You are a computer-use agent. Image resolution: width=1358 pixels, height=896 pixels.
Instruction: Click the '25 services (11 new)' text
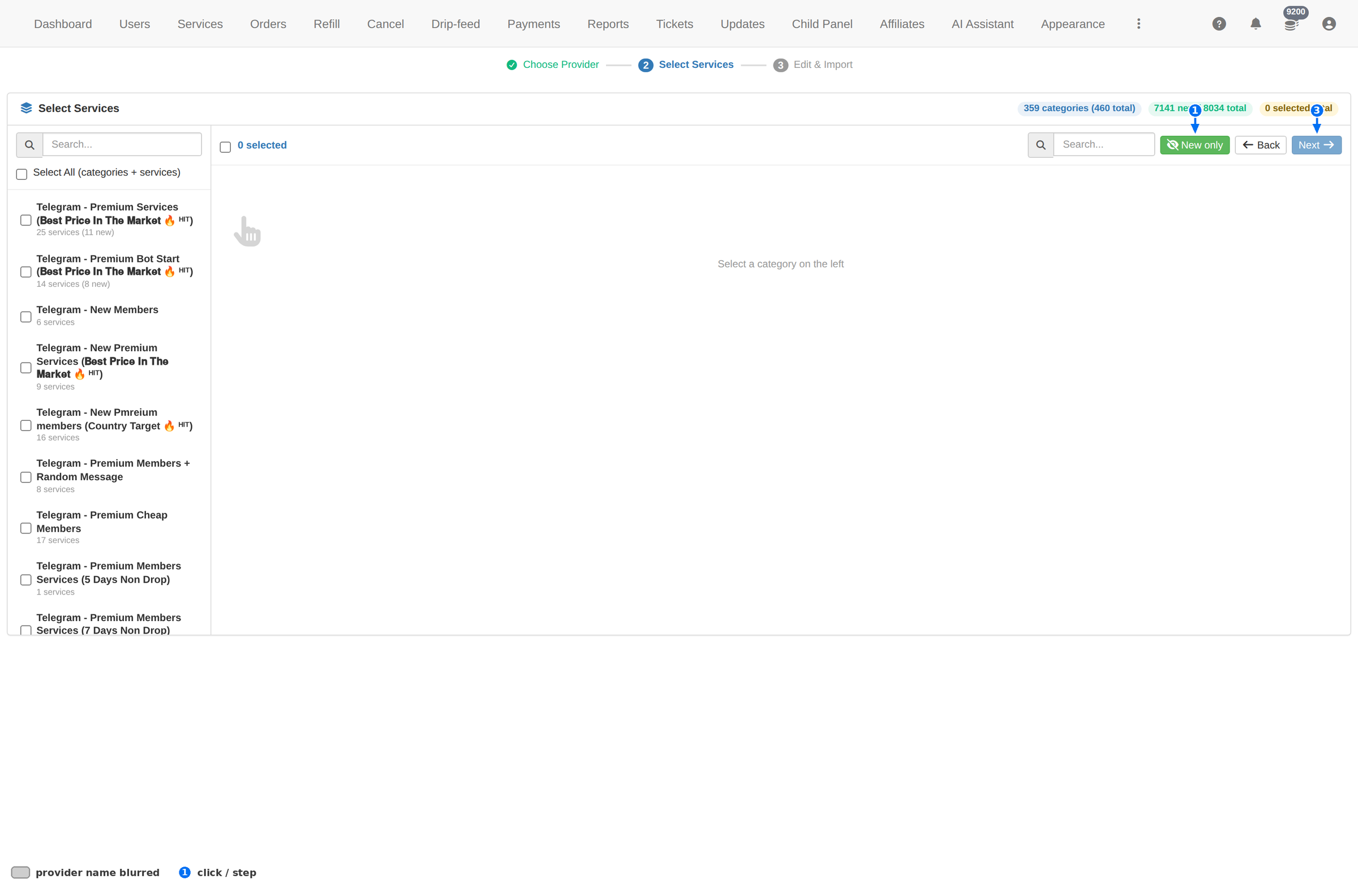(x=75, y=232)
